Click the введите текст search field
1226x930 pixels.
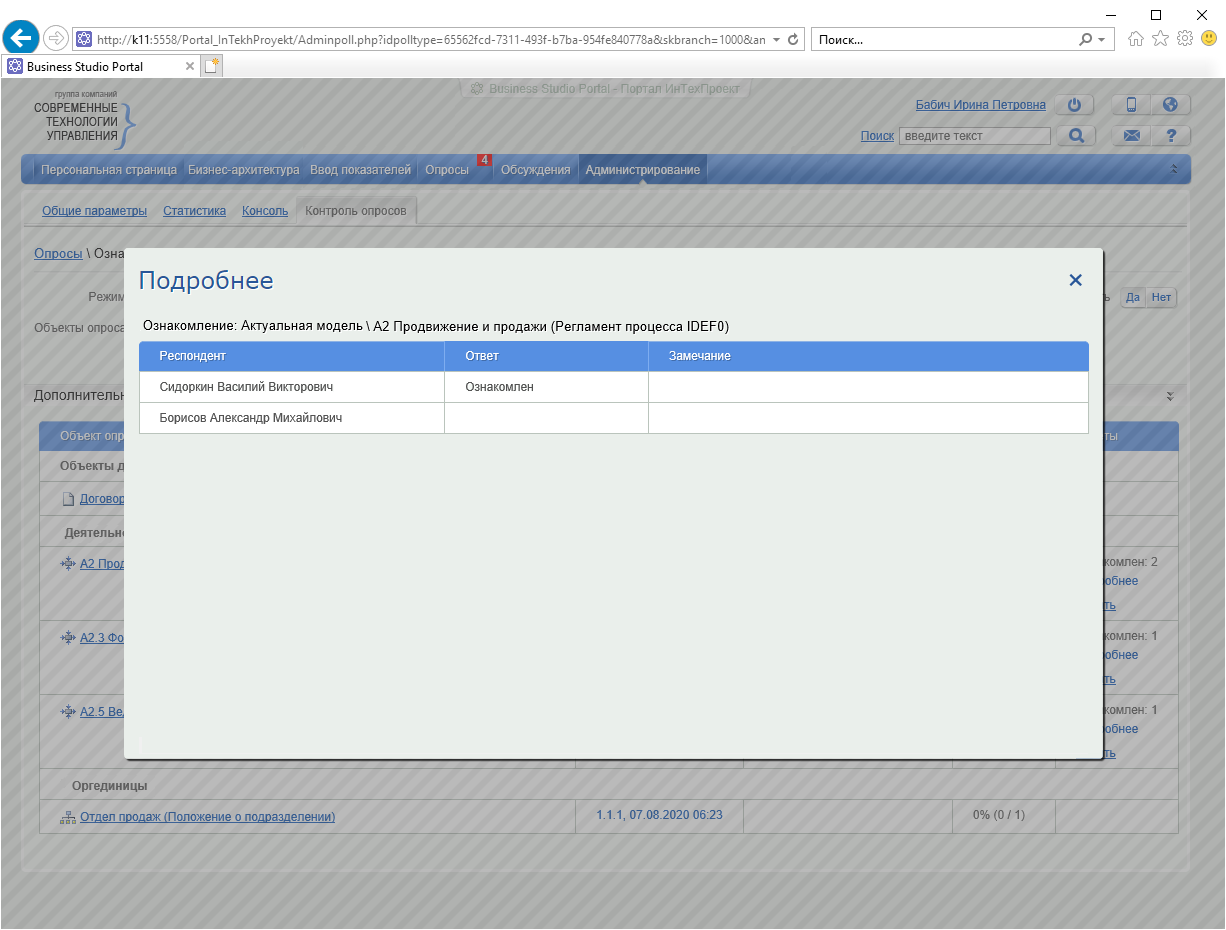point(974,136)
